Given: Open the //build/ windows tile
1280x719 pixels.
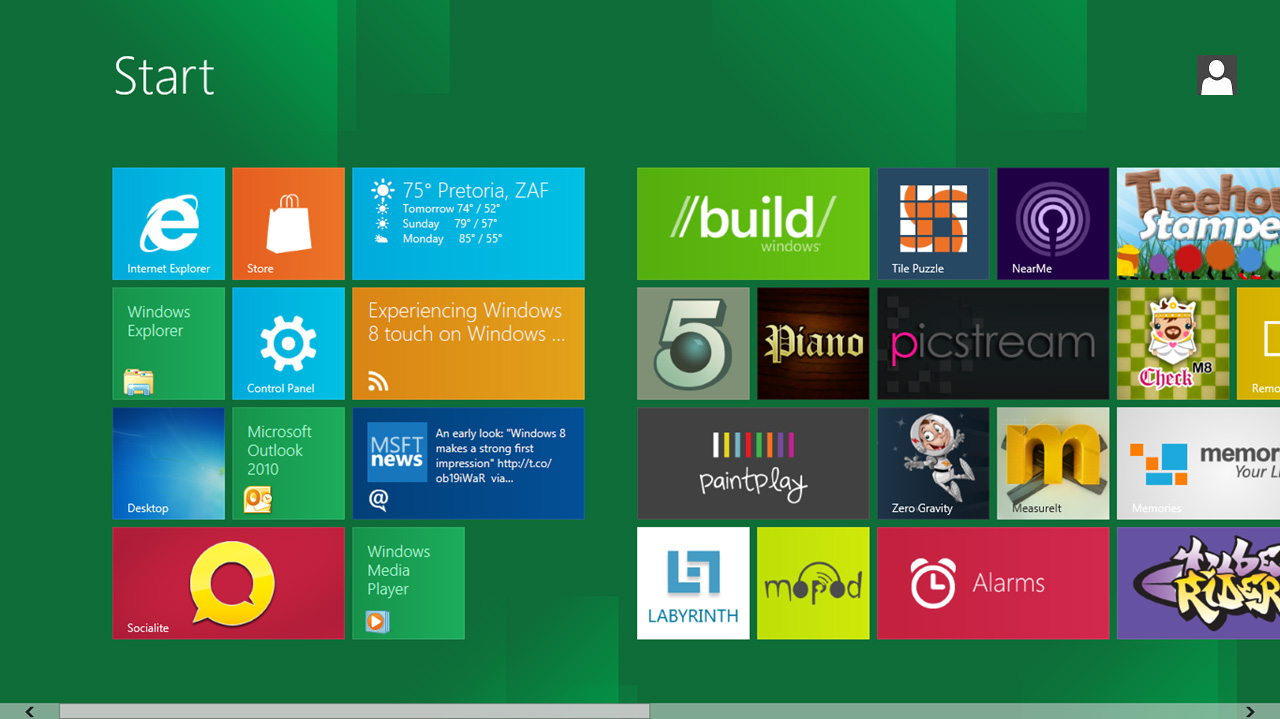Looking at the screenshot, I should pos(753,223).
